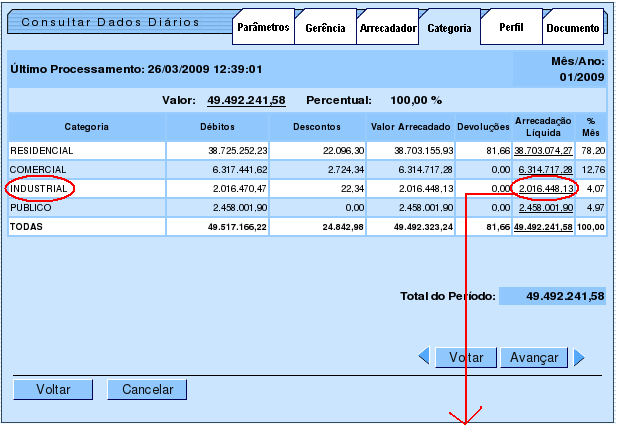623x436 pixels.
Task: Open RESIDENCIAL net amount link 38.703.074,27
Action: [543, 150]
